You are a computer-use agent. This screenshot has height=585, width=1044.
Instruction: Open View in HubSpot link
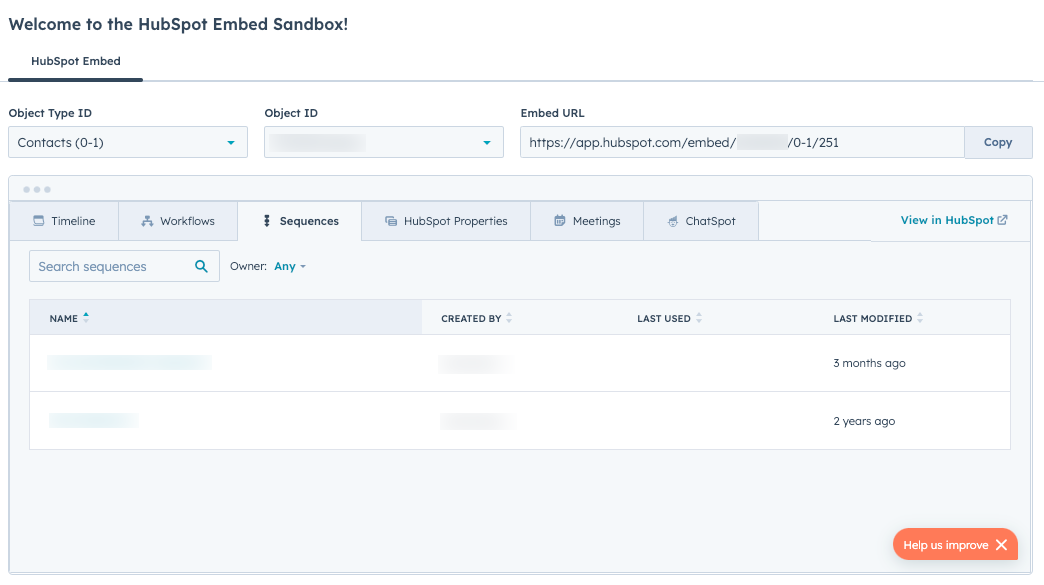946,220
